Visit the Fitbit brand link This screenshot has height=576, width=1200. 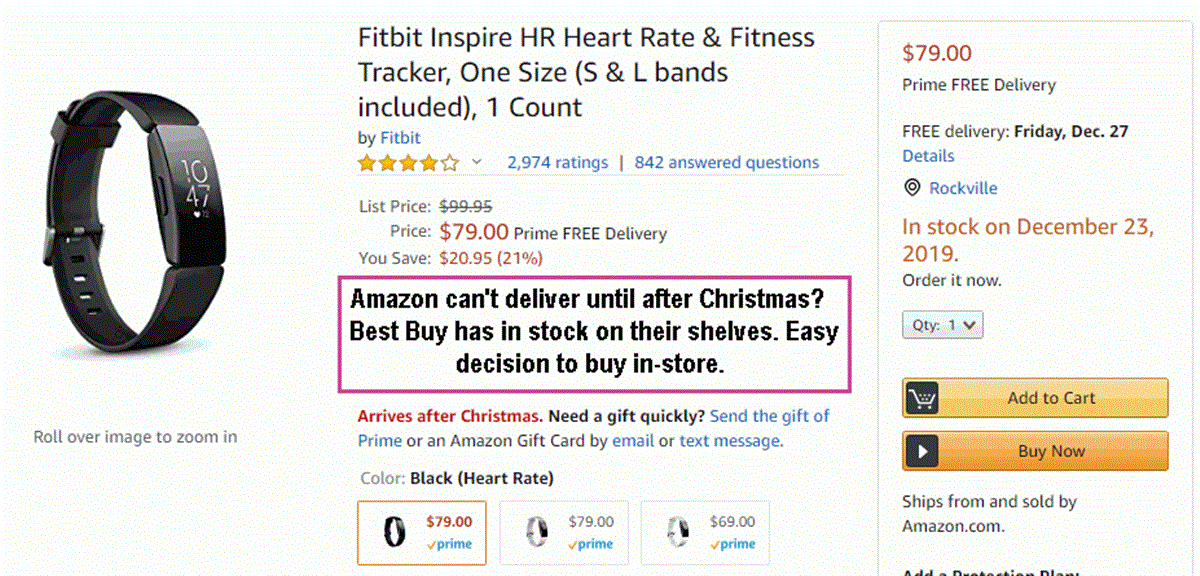coord(400,138)
